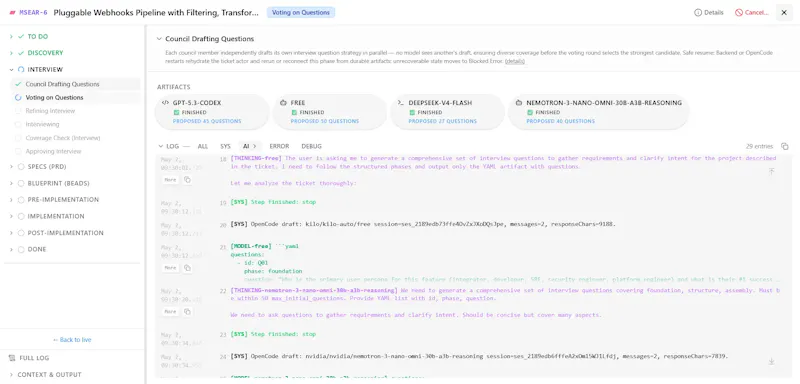
Task: Click the Details button label
Action: tap(714, 13)
